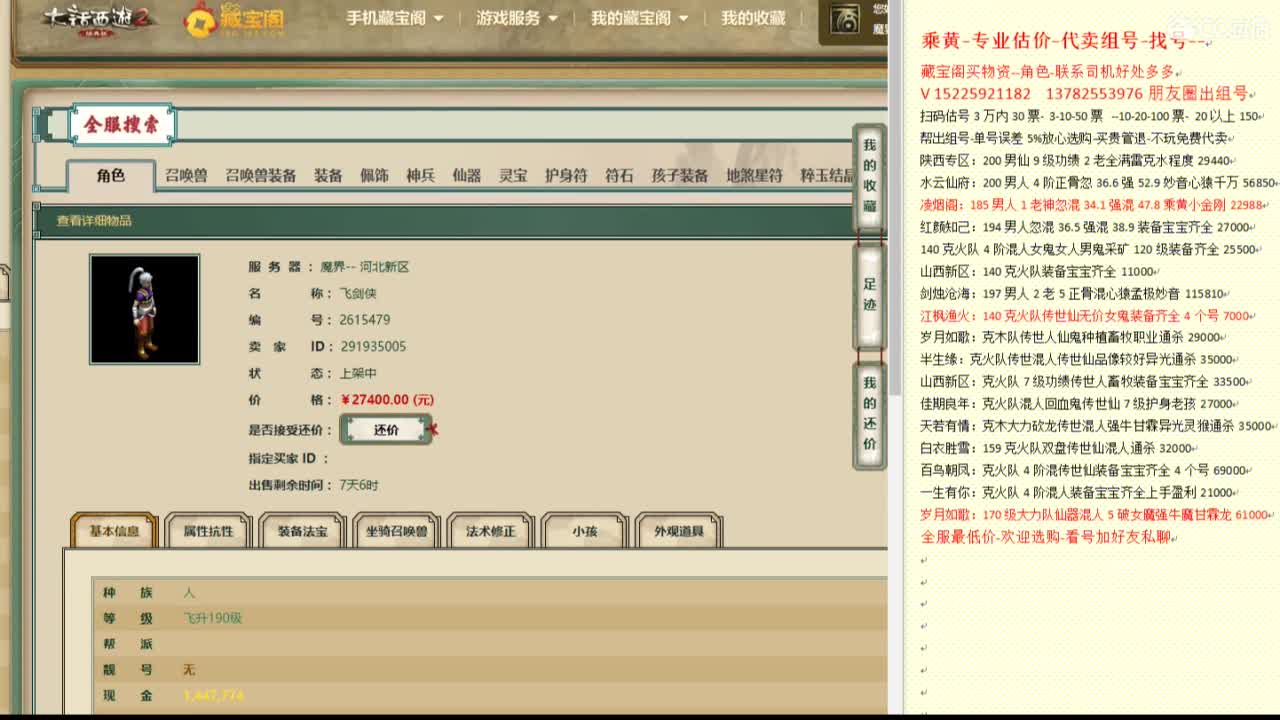
Task: Select the 召唤兽 category tab
Action: pyautogui.click(x=186, y=176)
